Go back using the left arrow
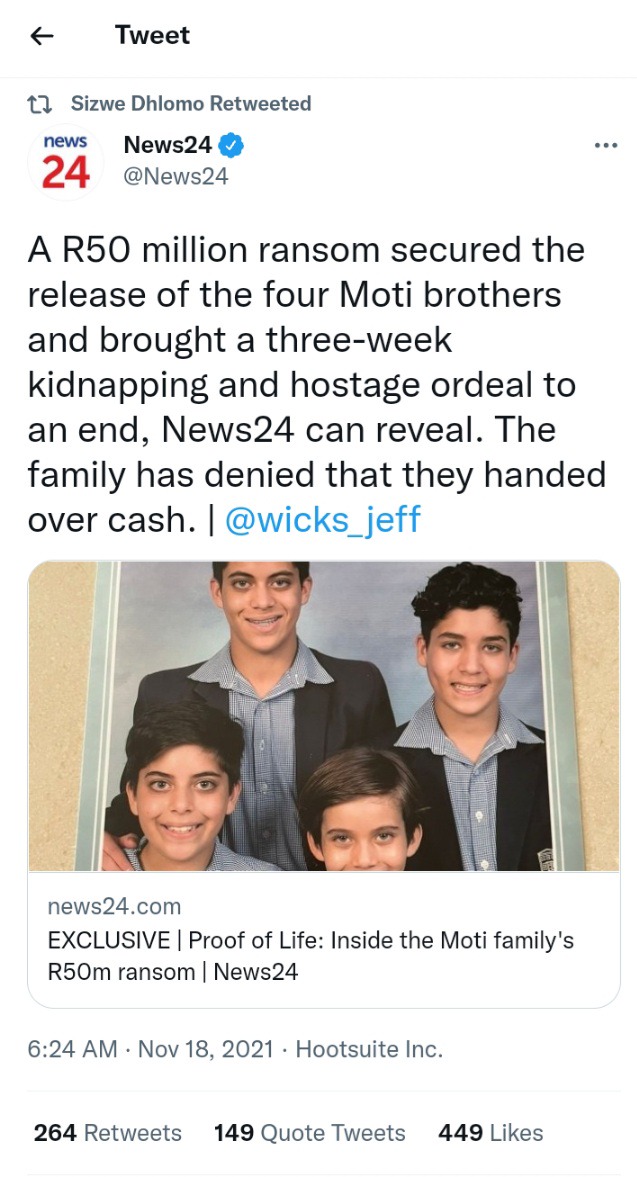This screenshot has height=1177, width=637. click(x=42, y=35)
